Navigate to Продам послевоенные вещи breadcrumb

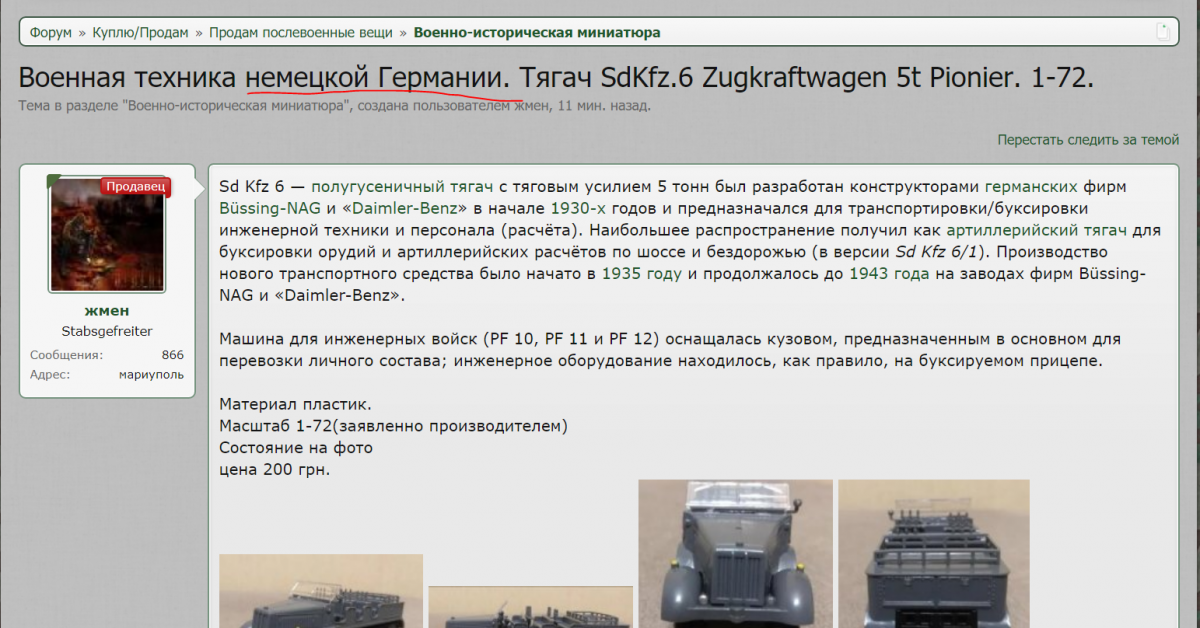pyautogui.click(x=300, y=33)
